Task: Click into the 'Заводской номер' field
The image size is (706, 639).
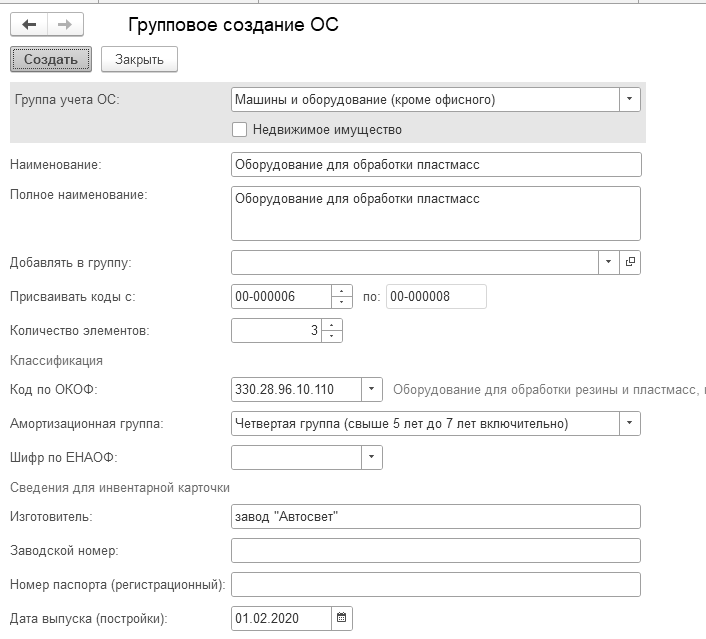Action: (436, 550)
